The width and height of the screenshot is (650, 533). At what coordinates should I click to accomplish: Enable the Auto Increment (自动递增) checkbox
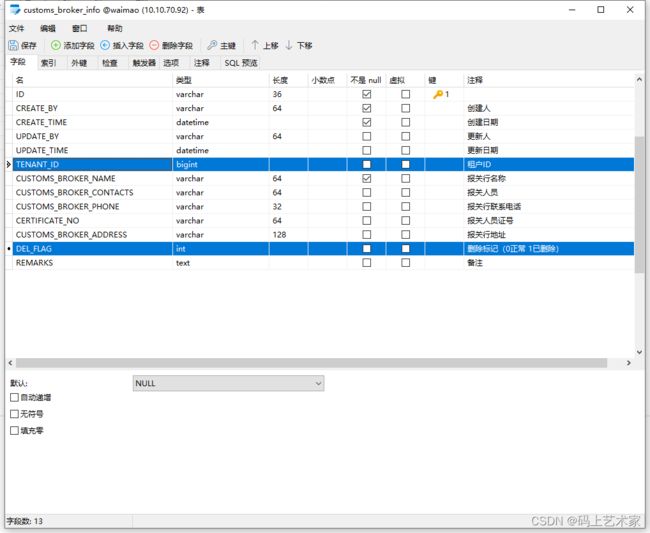coord(14,397)
